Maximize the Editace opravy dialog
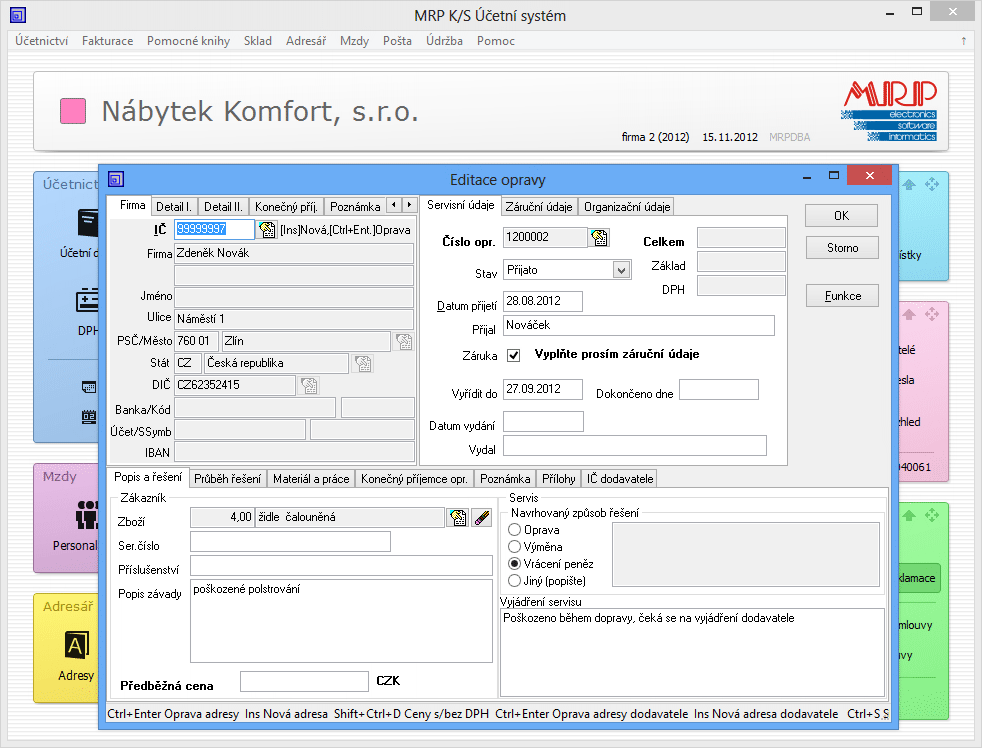The image size is (982, 748). (833, 175)
